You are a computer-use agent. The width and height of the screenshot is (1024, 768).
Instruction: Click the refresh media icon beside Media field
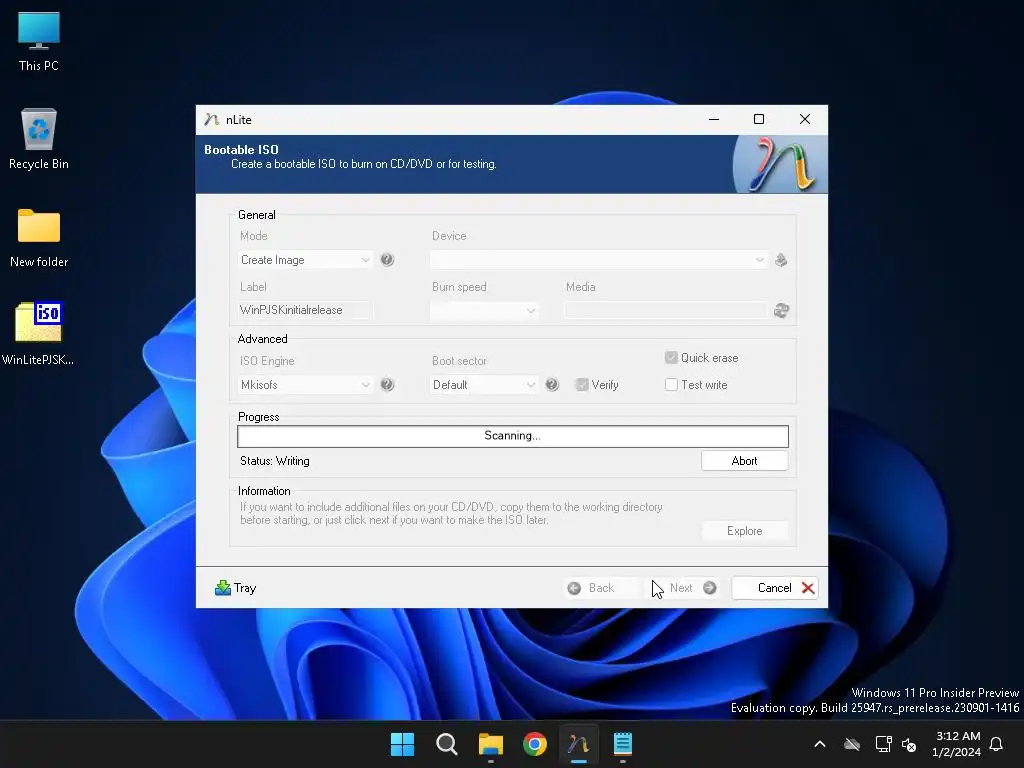point(781,310)
